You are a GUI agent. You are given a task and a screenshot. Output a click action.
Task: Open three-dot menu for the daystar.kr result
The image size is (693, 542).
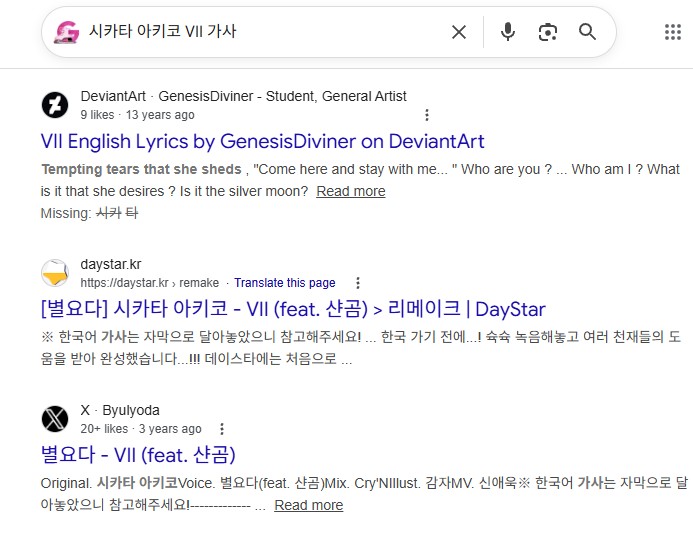(x=358, y=283)
